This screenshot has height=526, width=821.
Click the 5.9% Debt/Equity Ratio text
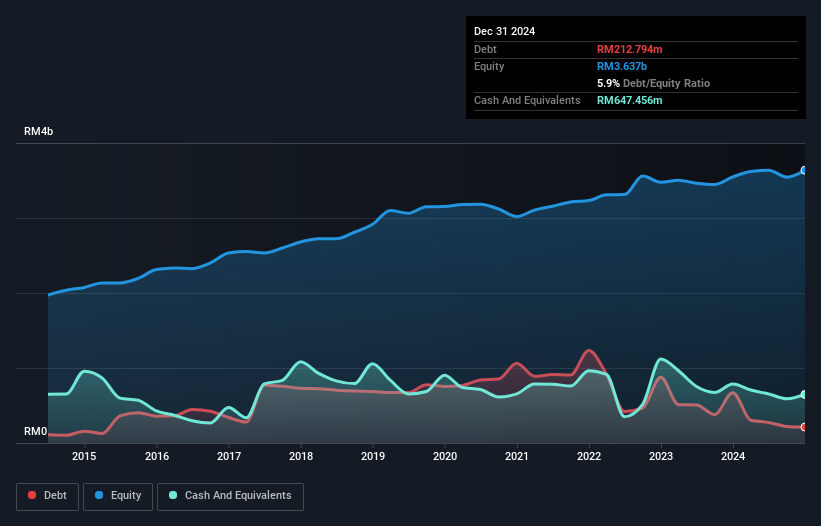[x=653, y=83]
